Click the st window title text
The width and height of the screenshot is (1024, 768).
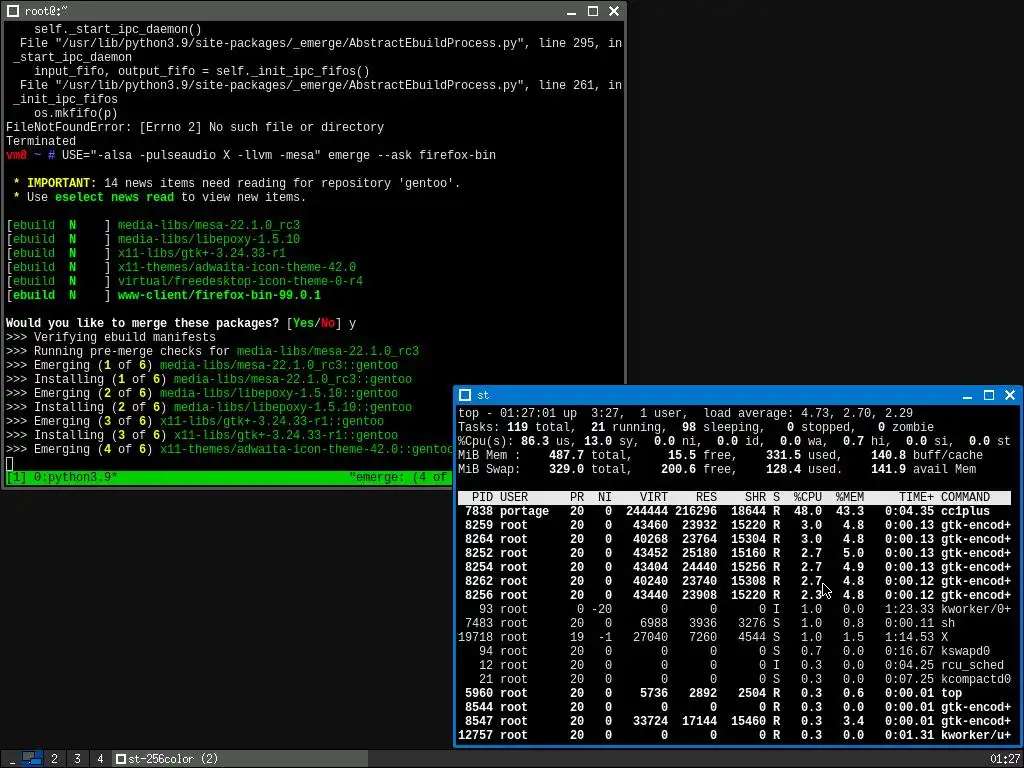[483, 395]
